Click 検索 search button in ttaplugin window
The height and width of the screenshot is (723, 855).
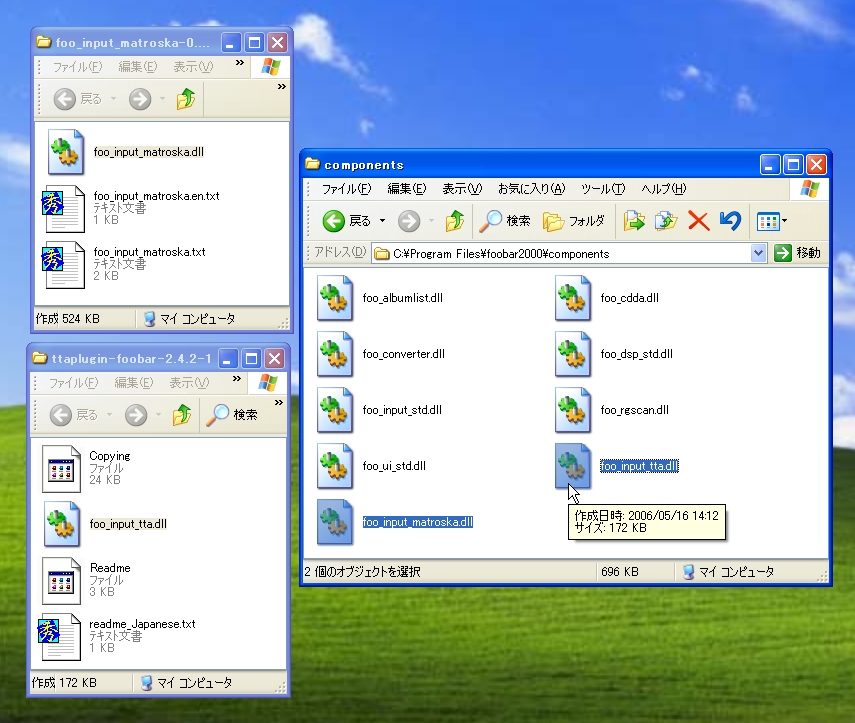(232, 415)
